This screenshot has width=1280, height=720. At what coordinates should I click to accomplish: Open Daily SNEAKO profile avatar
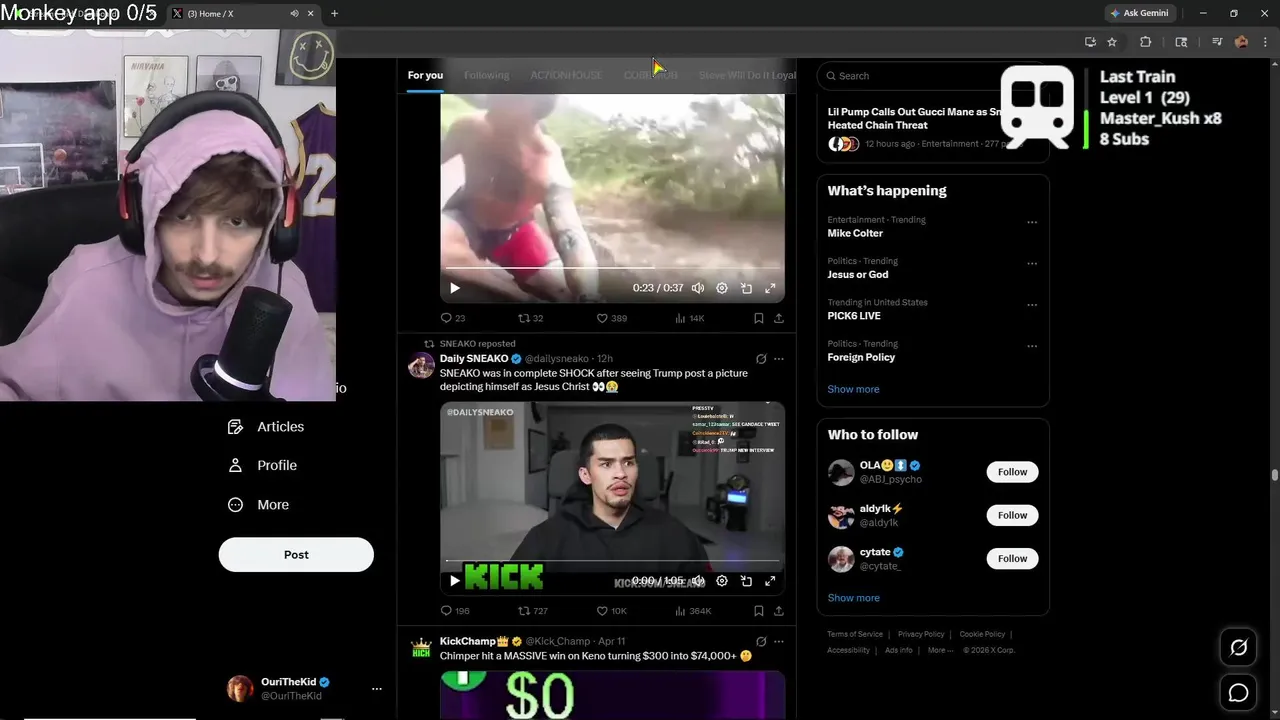(421, 365)
